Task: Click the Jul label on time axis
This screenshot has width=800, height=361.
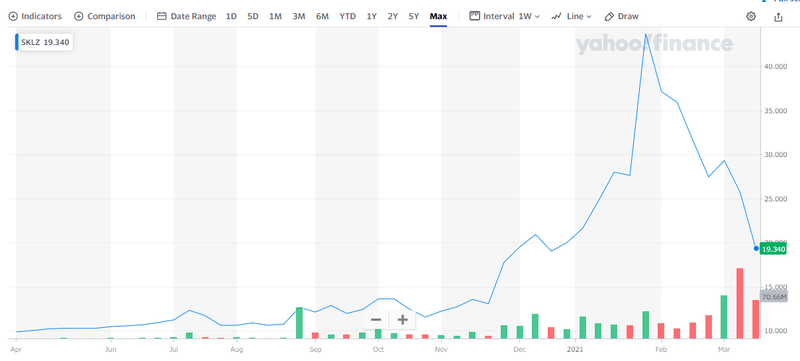Action: click(x=174, y=349)
